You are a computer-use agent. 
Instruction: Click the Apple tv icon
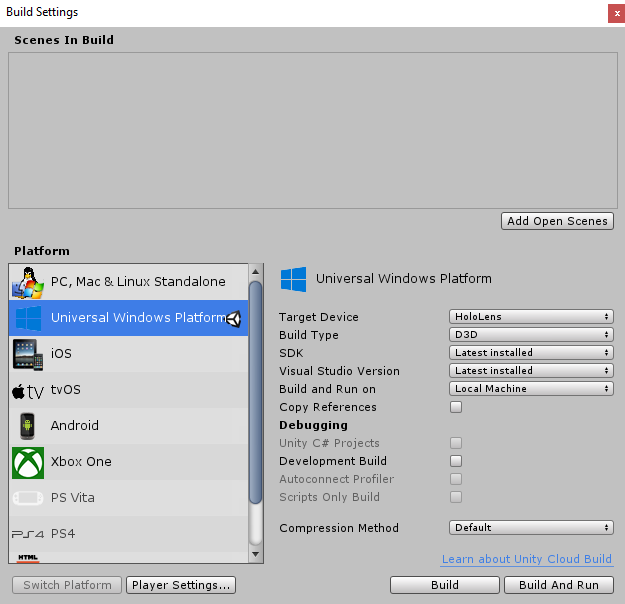tap(28, 392)
